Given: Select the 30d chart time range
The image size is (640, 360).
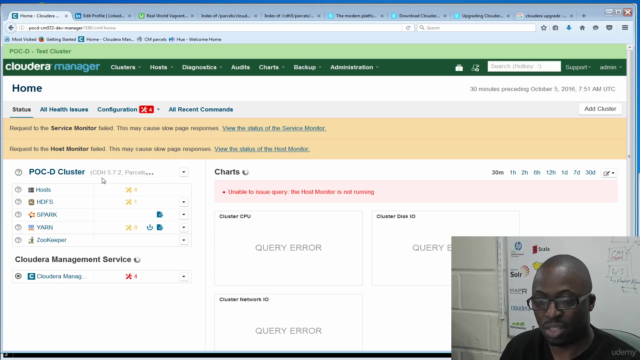Looking at the screenshot, I should (x=590, y=173).
